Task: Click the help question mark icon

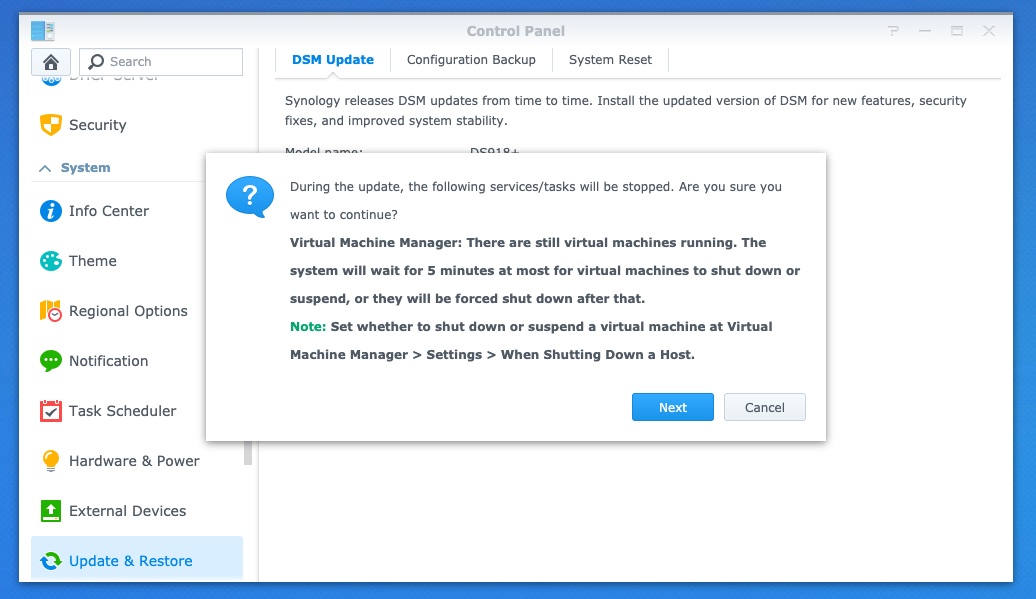Action: pyautogui.click(x=893, y=30)
